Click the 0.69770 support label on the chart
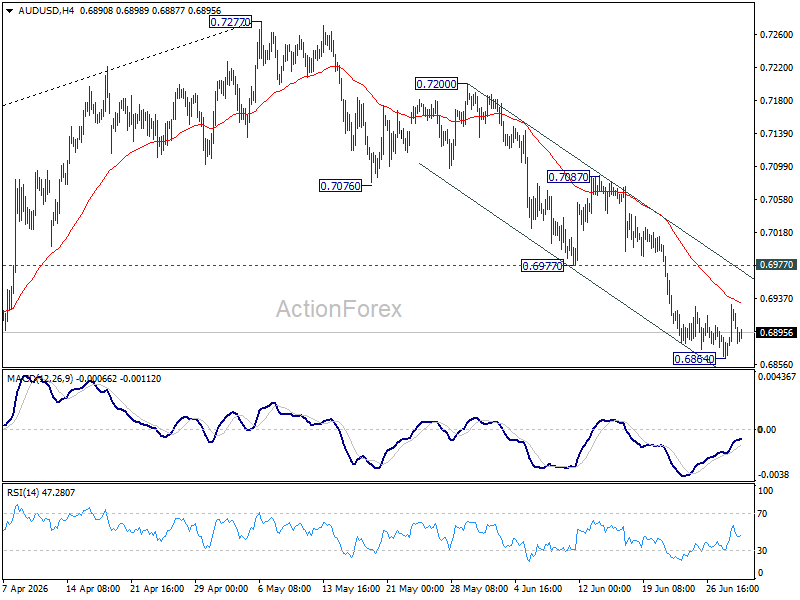This screenshot has width=800, height=600. (x=542, y=266)
